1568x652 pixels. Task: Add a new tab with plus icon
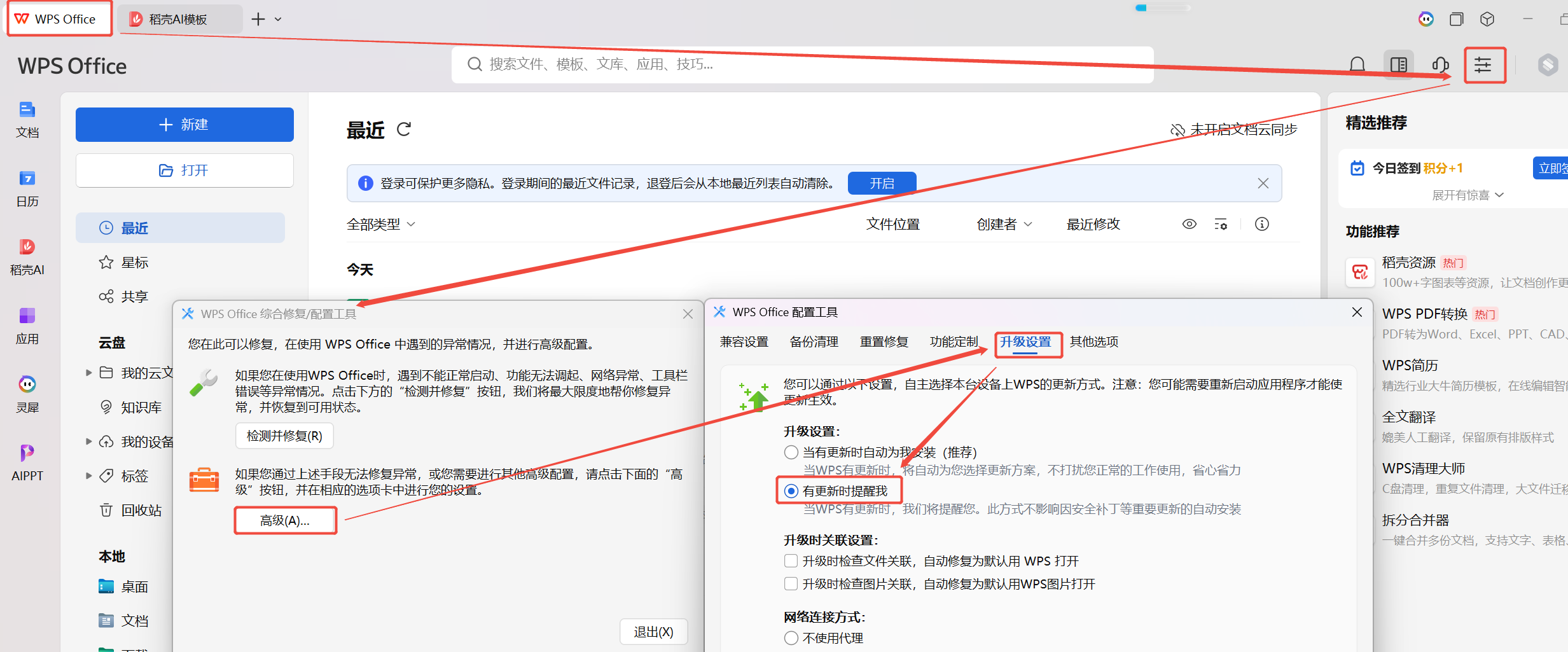tap(258, 19)
